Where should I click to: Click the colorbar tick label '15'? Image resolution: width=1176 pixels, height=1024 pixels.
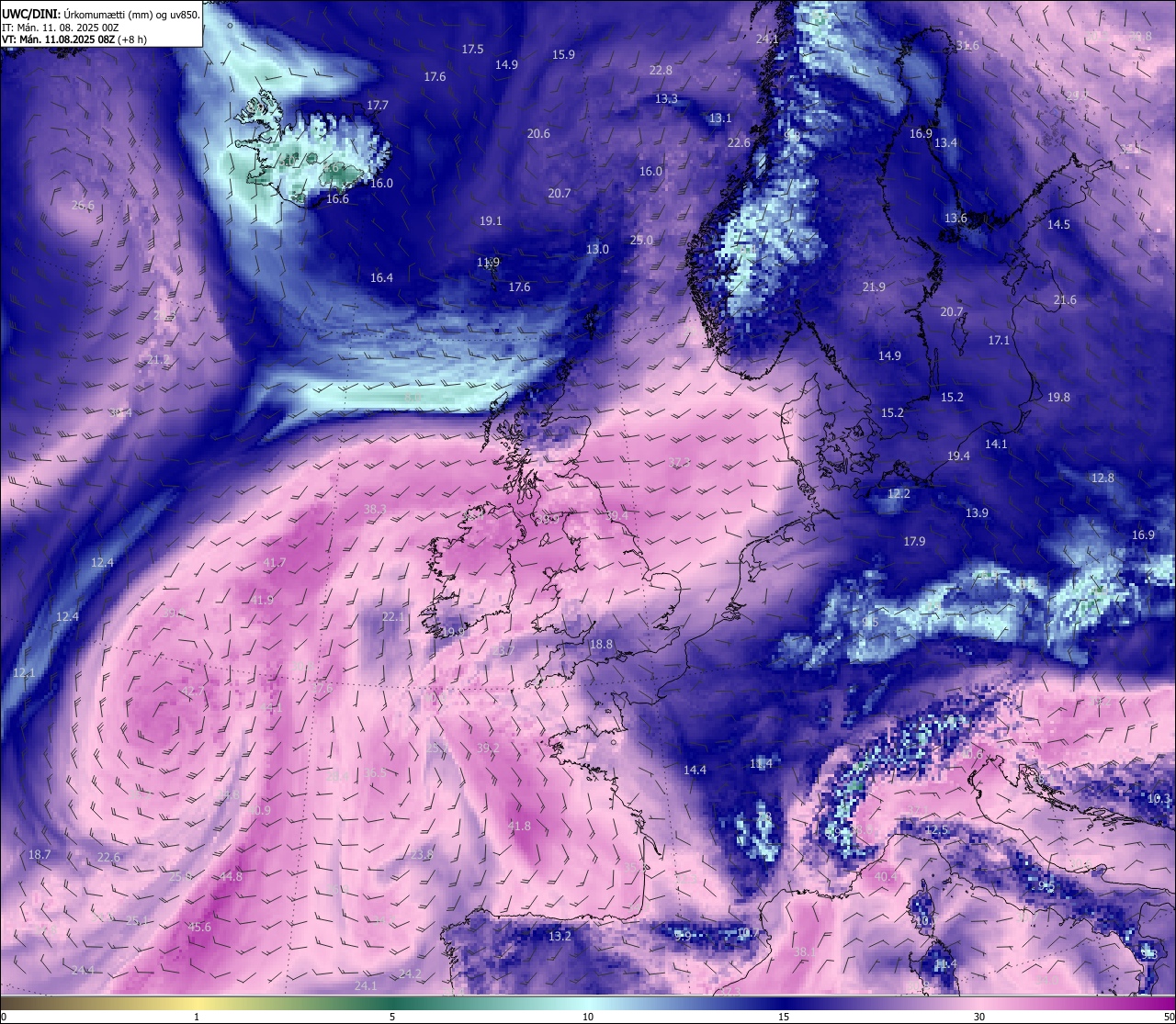click(x=784, y=1017)
